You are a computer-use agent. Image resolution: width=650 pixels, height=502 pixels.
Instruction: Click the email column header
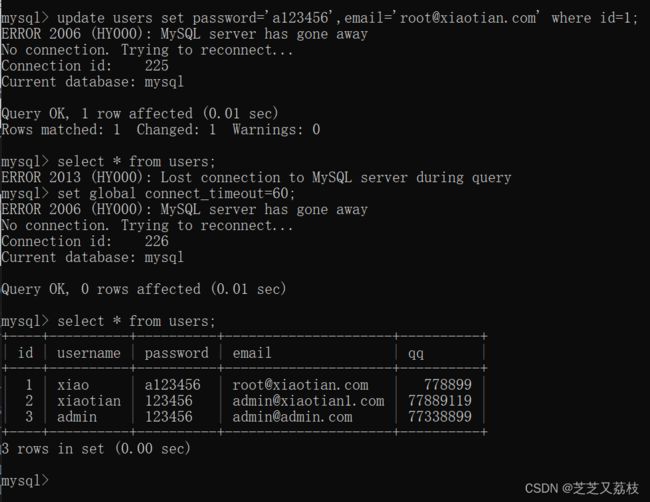coord(252,353)
